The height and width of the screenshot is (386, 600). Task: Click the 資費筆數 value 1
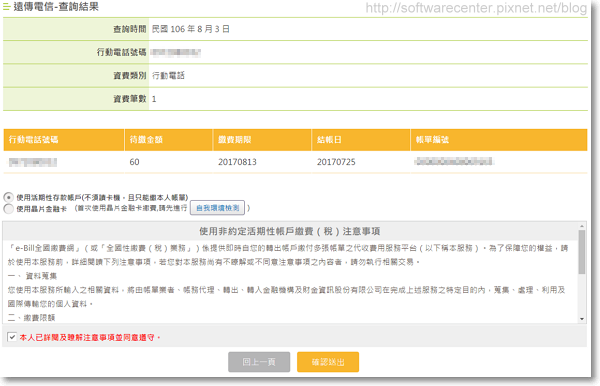154,99
